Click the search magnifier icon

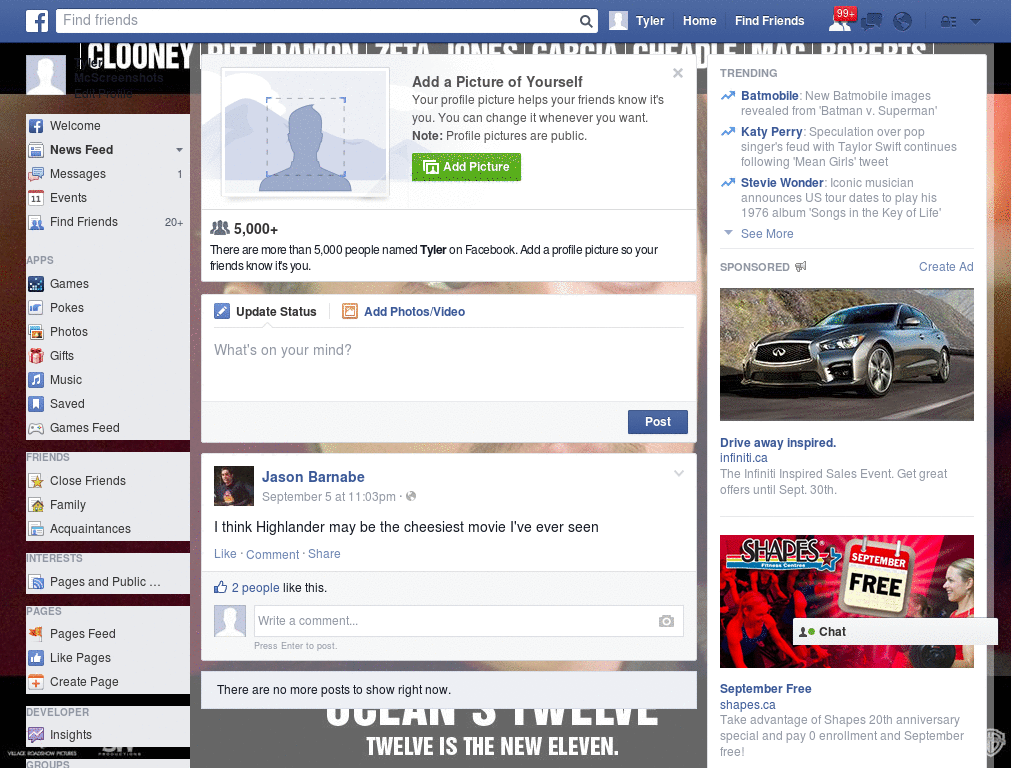[x=586, y=21]
